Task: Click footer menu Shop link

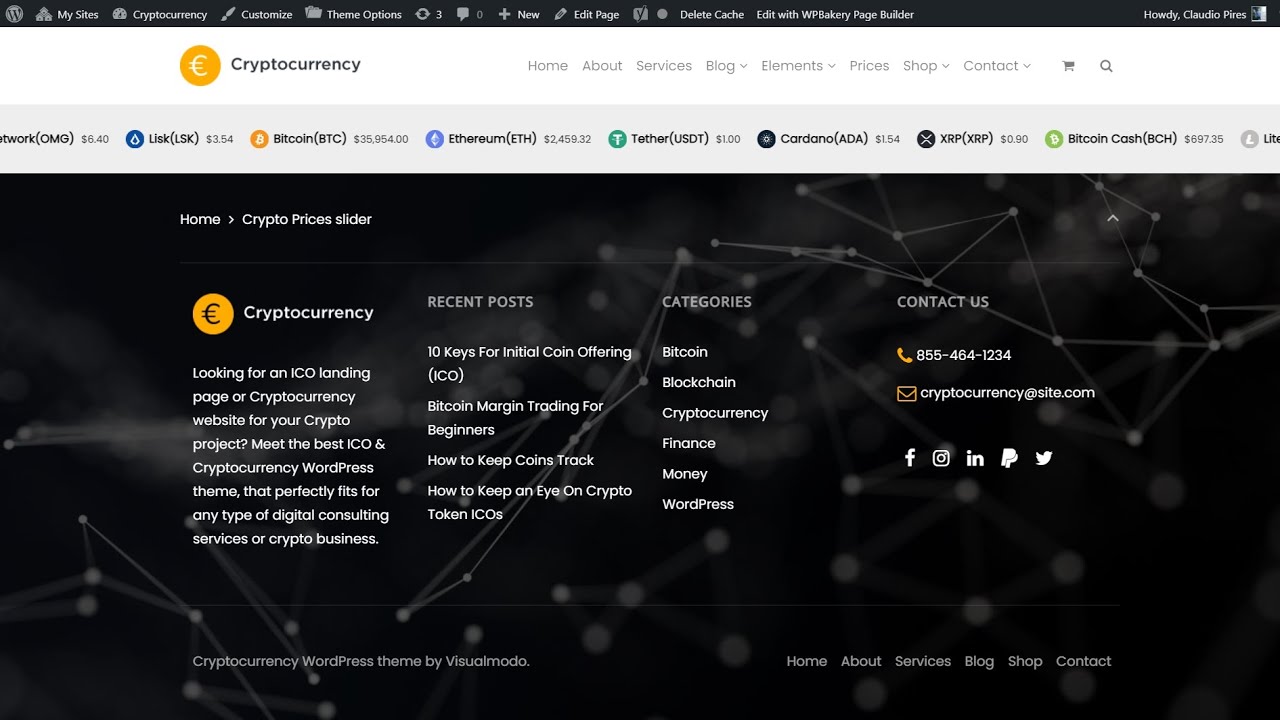Action: 1025,661
